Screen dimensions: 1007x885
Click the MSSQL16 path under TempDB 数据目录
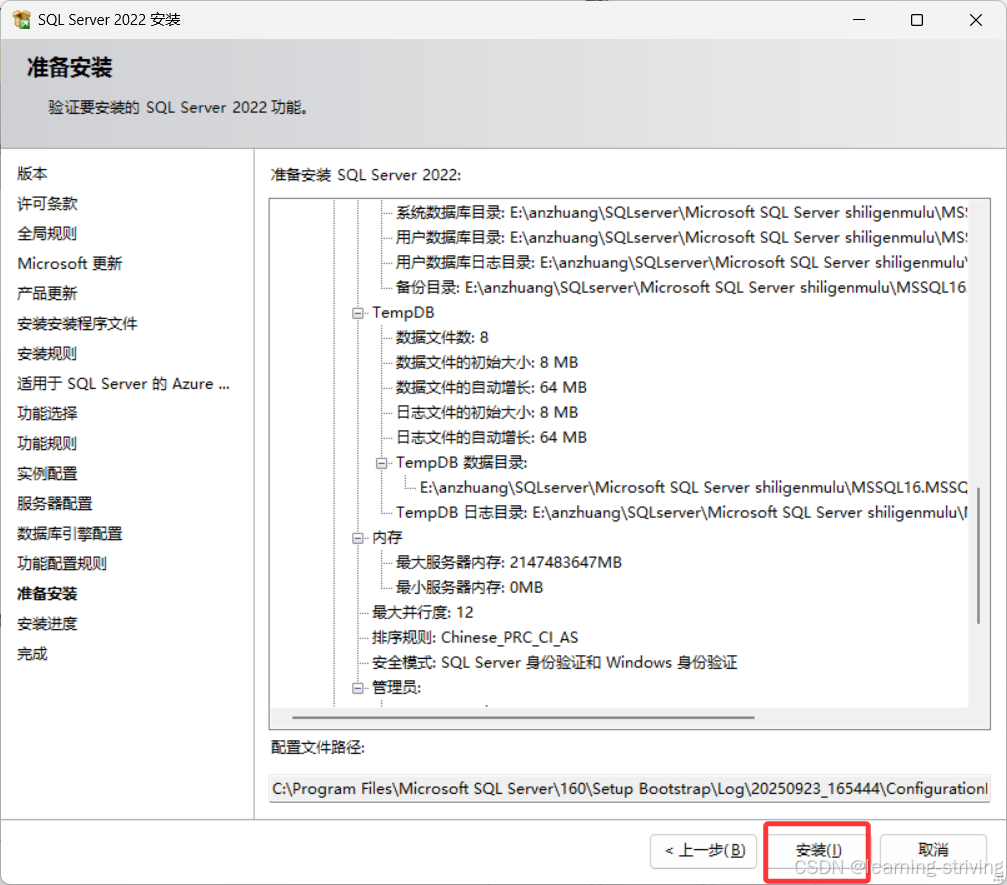(x=694, y=488)
